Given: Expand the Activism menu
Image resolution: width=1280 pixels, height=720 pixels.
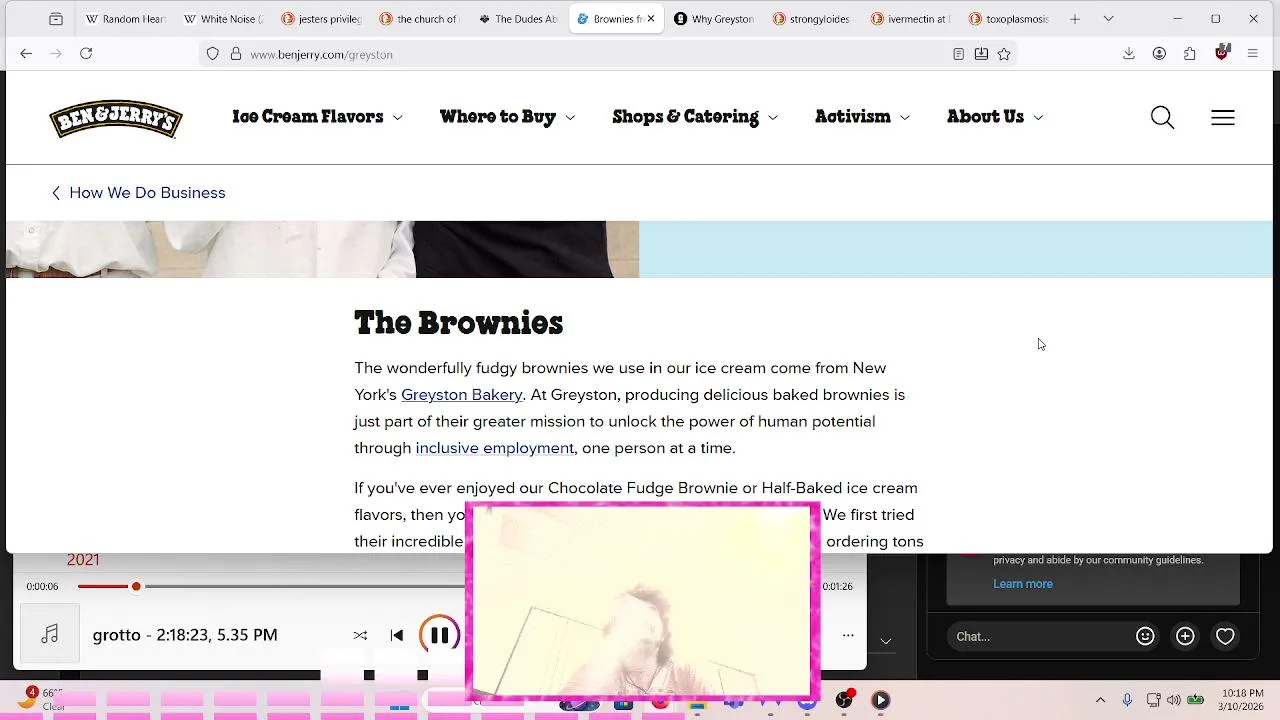Looking at the screenshot, I should click(x=862, y=117).
